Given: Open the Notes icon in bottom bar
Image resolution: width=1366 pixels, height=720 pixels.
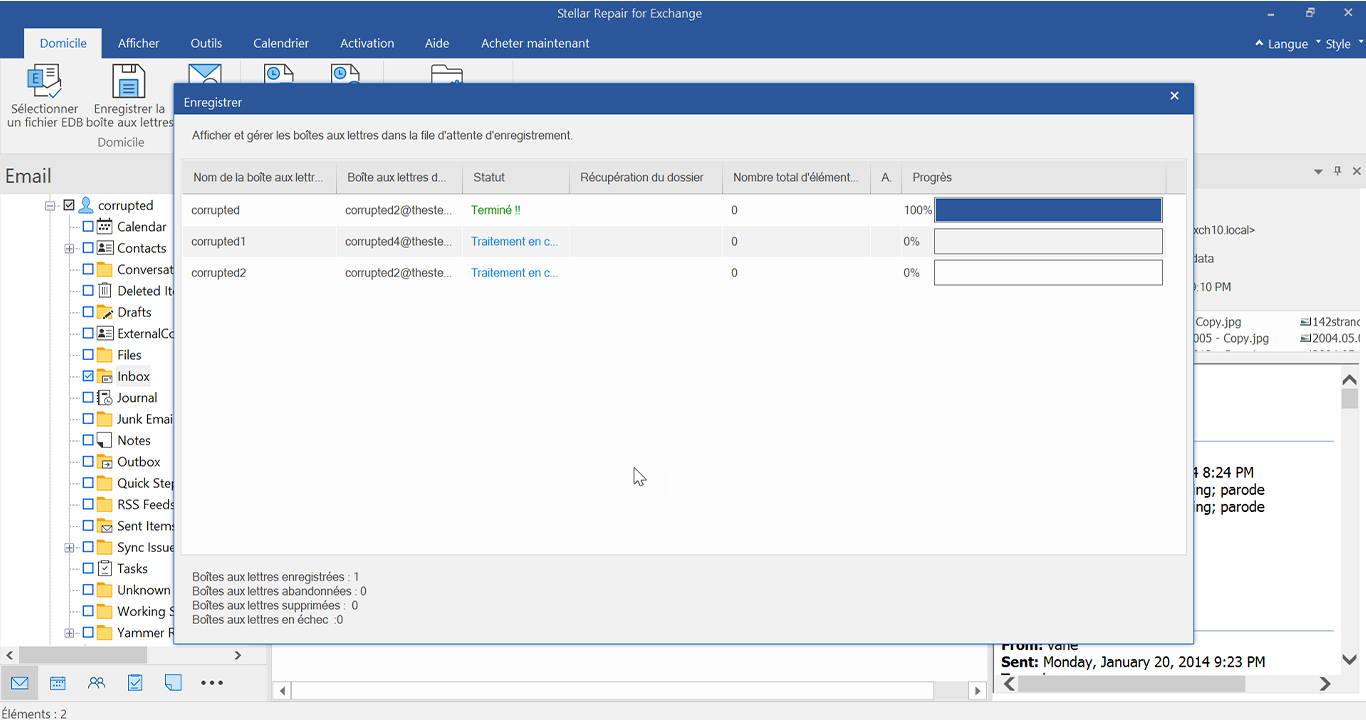Looking at the screenshot, I should point(173,683).
